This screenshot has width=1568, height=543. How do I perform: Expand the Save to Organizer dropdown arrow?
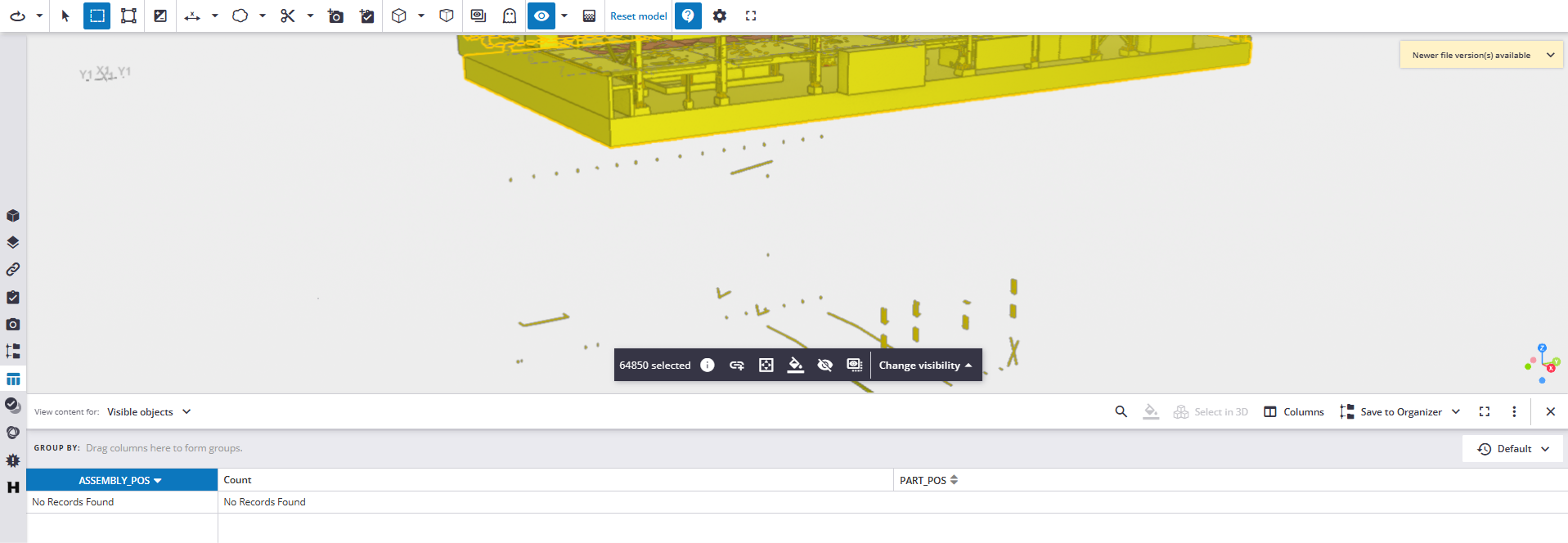[x=1456, y=412]
